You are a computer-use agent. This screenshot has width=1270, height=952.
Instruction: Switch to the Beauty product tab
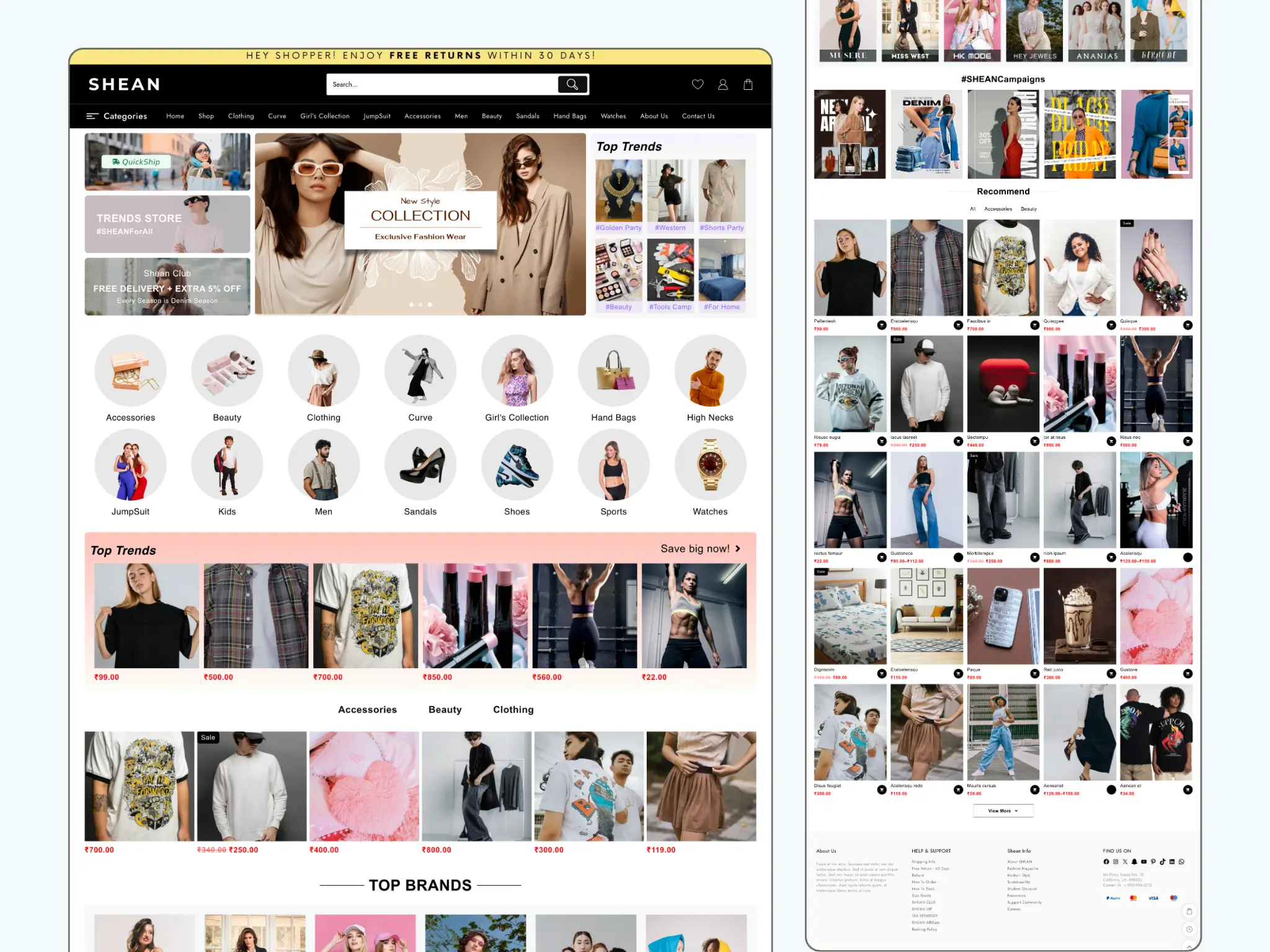[445, 710]
